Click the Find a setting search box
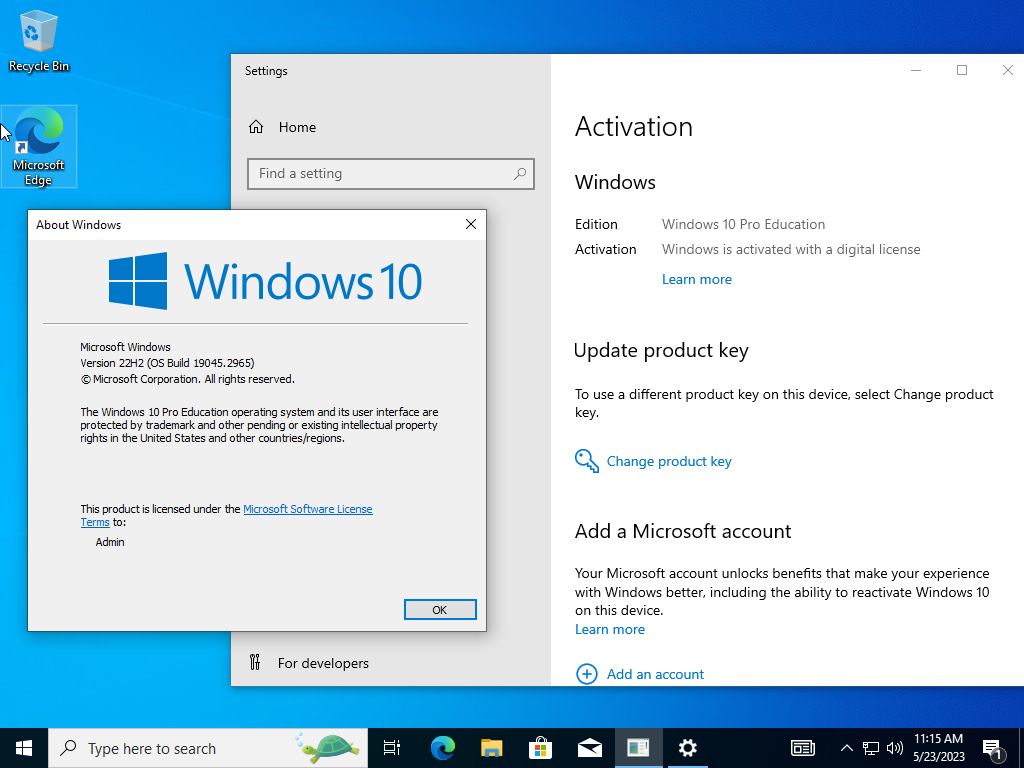1024x768 pixels. (391, 174)
